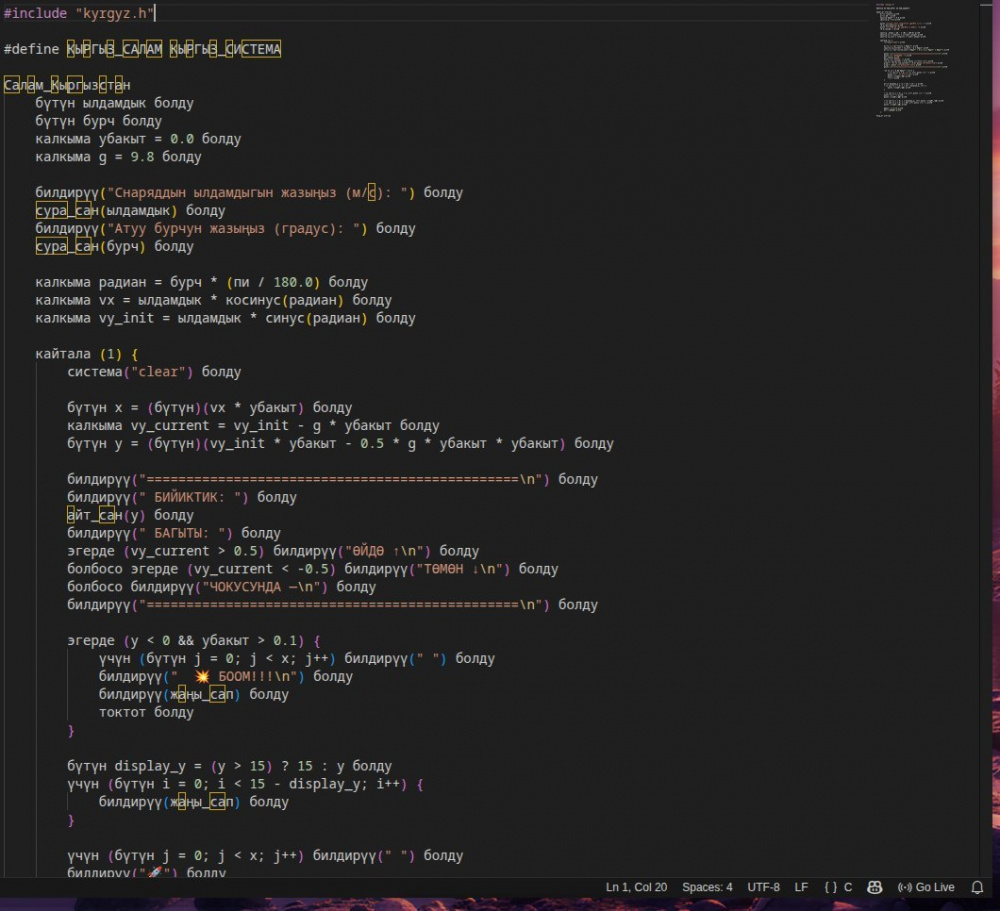The width and height of the screenshot is (1000, 911).
Task: Change LF end-of-line sequence
Action: pos(801,887)
